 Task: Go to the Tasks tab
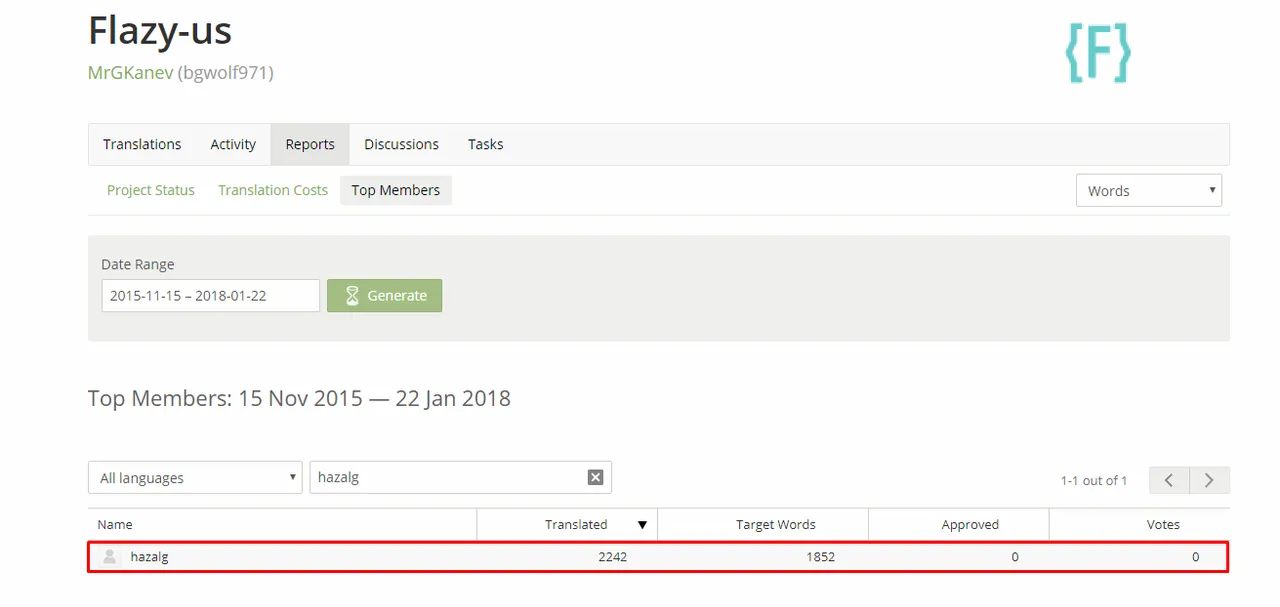[485, 144]
